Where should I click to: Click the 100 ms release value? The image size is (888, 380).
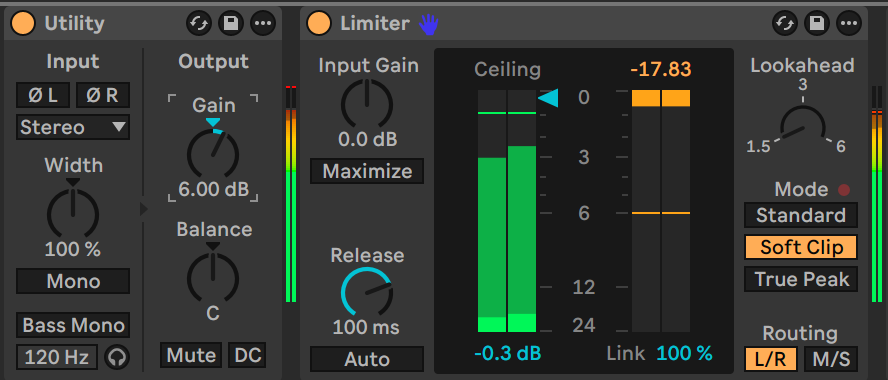366,327
